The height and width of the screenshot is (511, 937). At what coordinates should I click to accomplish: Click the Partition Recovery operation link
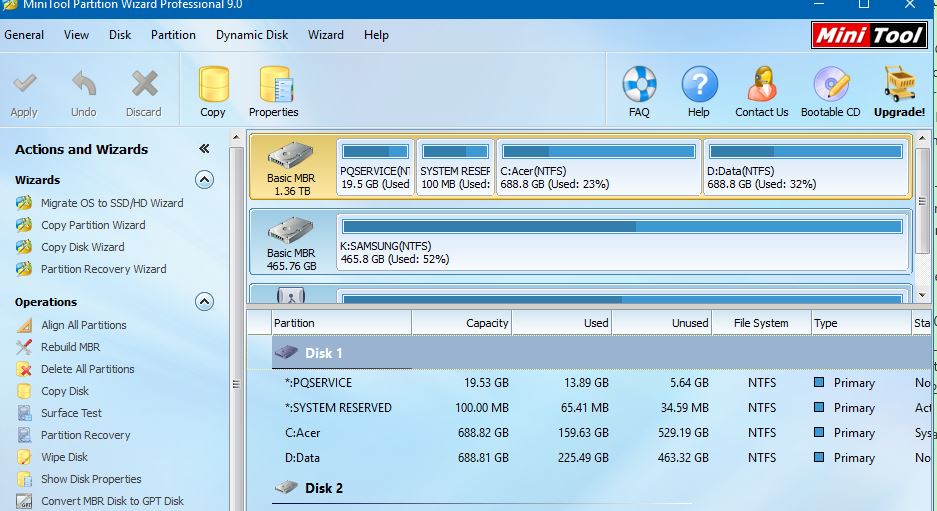(x=85, y=435)
